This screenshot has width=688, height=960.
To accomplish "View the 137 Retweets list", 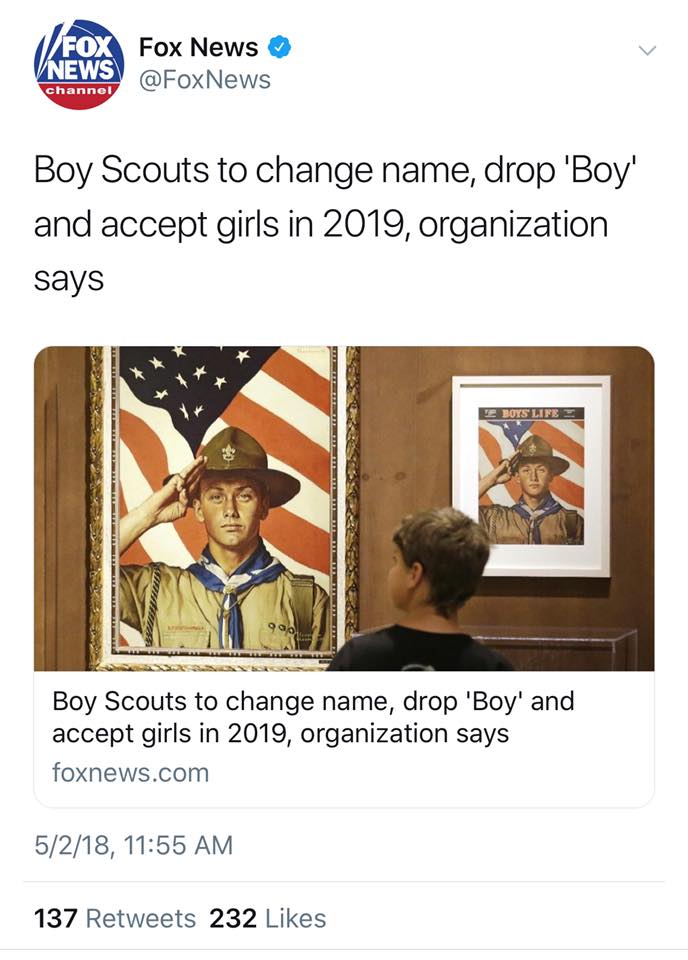I will 114,918.
